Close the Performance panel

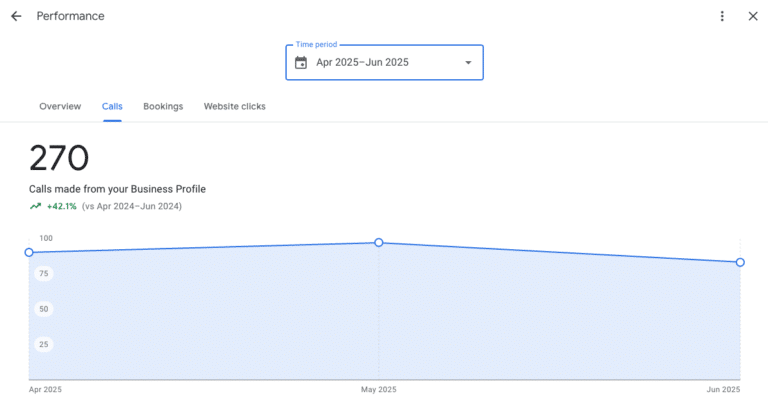point(753,16)
